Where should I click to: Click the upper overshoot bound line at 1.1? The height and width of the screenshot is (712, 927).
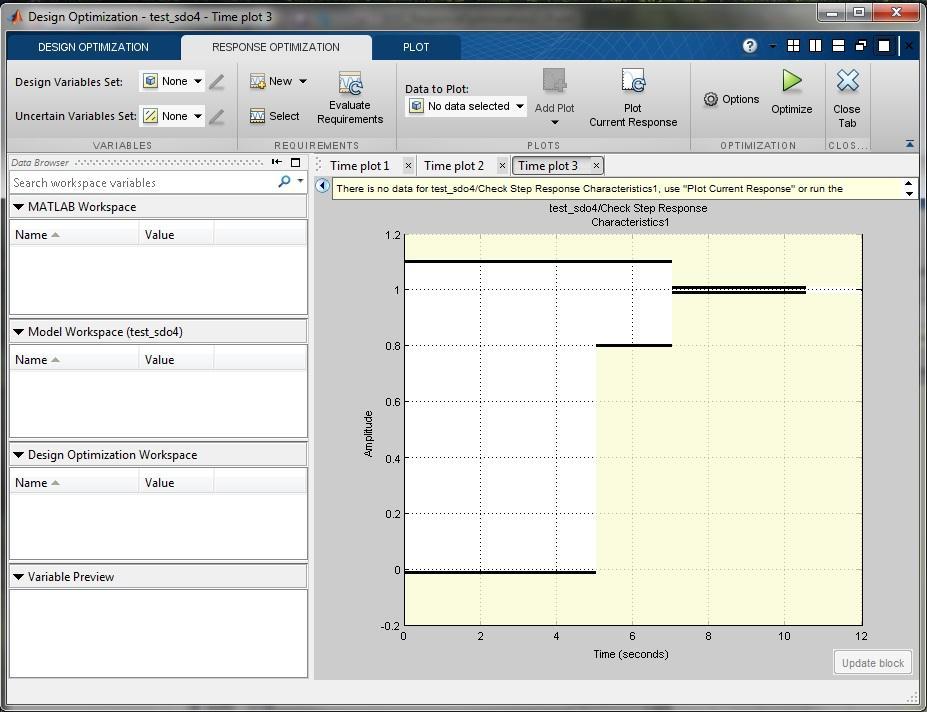click(538, 261)
